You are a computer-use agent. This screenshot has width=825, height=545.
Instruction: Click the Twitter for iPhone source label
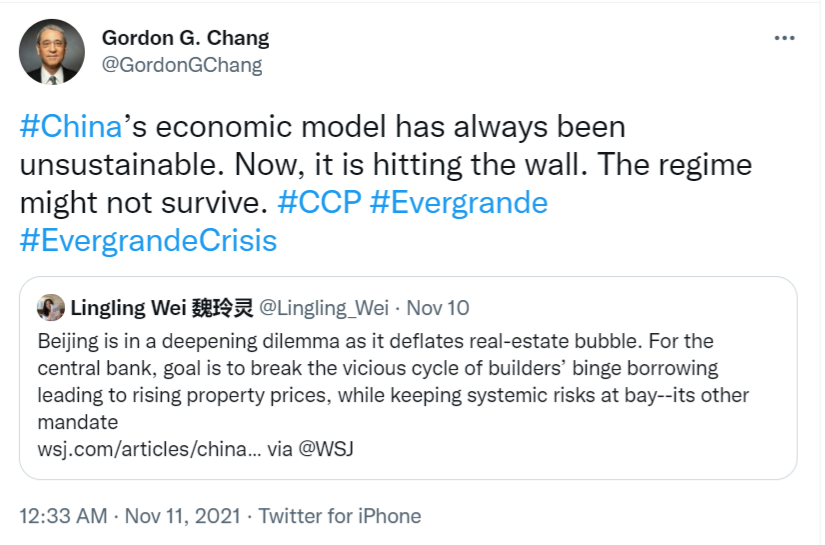pos(340,516)
